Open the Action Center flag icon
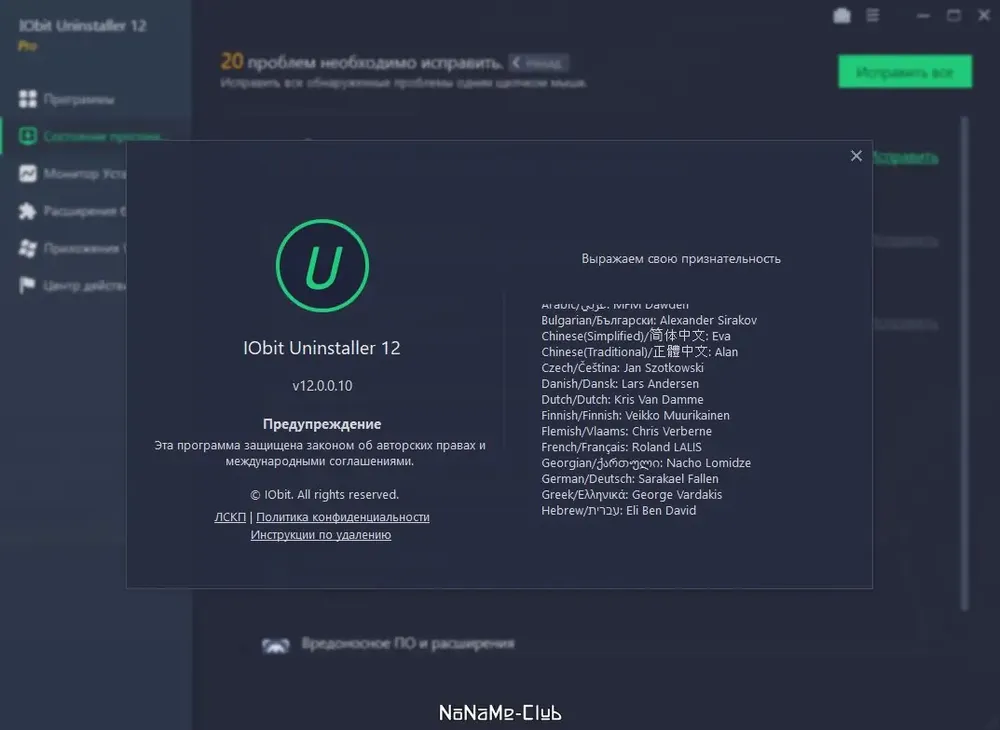 pos(27,285)
